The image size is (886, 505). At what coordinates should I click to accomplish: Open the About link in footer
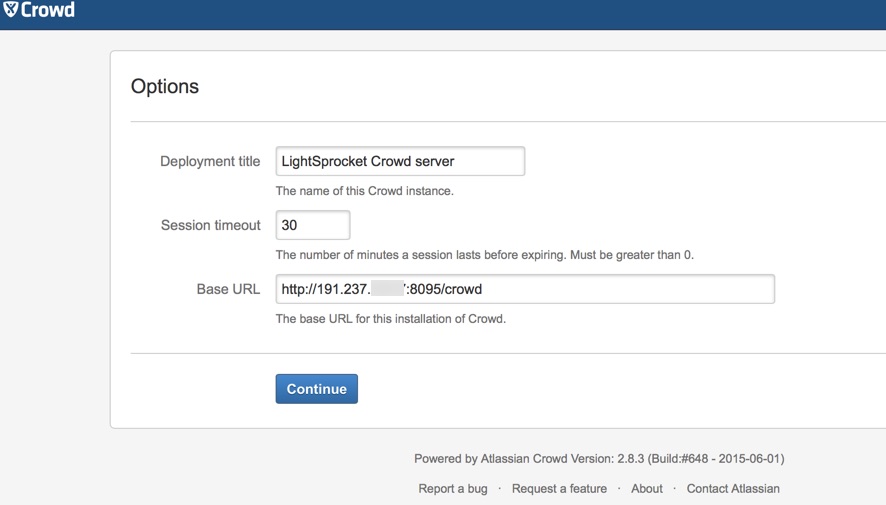[x=646, y=488]
